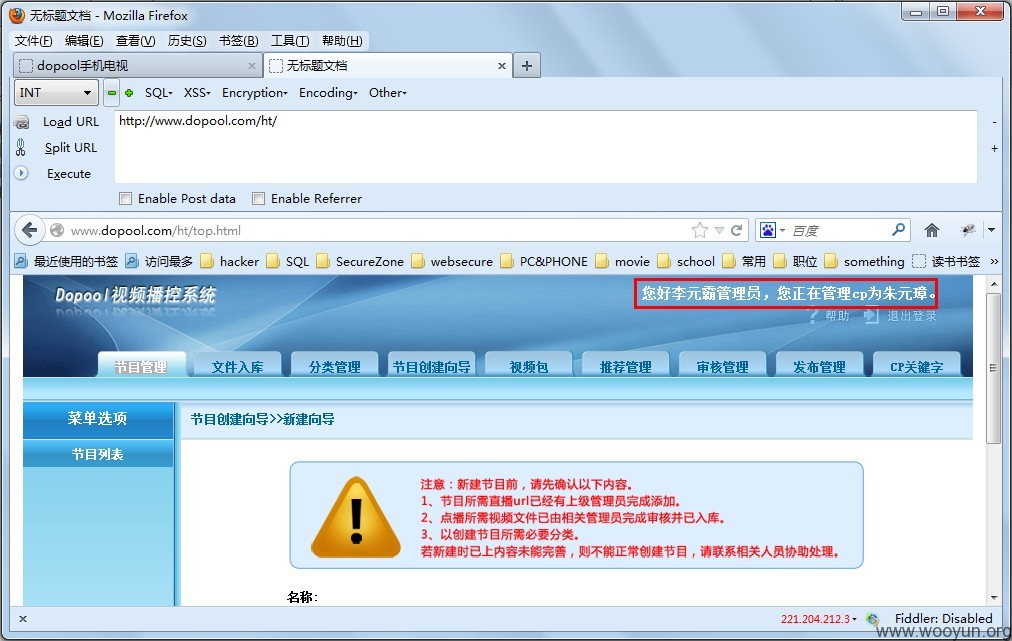Switch to the dopool手机电视 tab
1012x641 pixels.
point(138,66)
